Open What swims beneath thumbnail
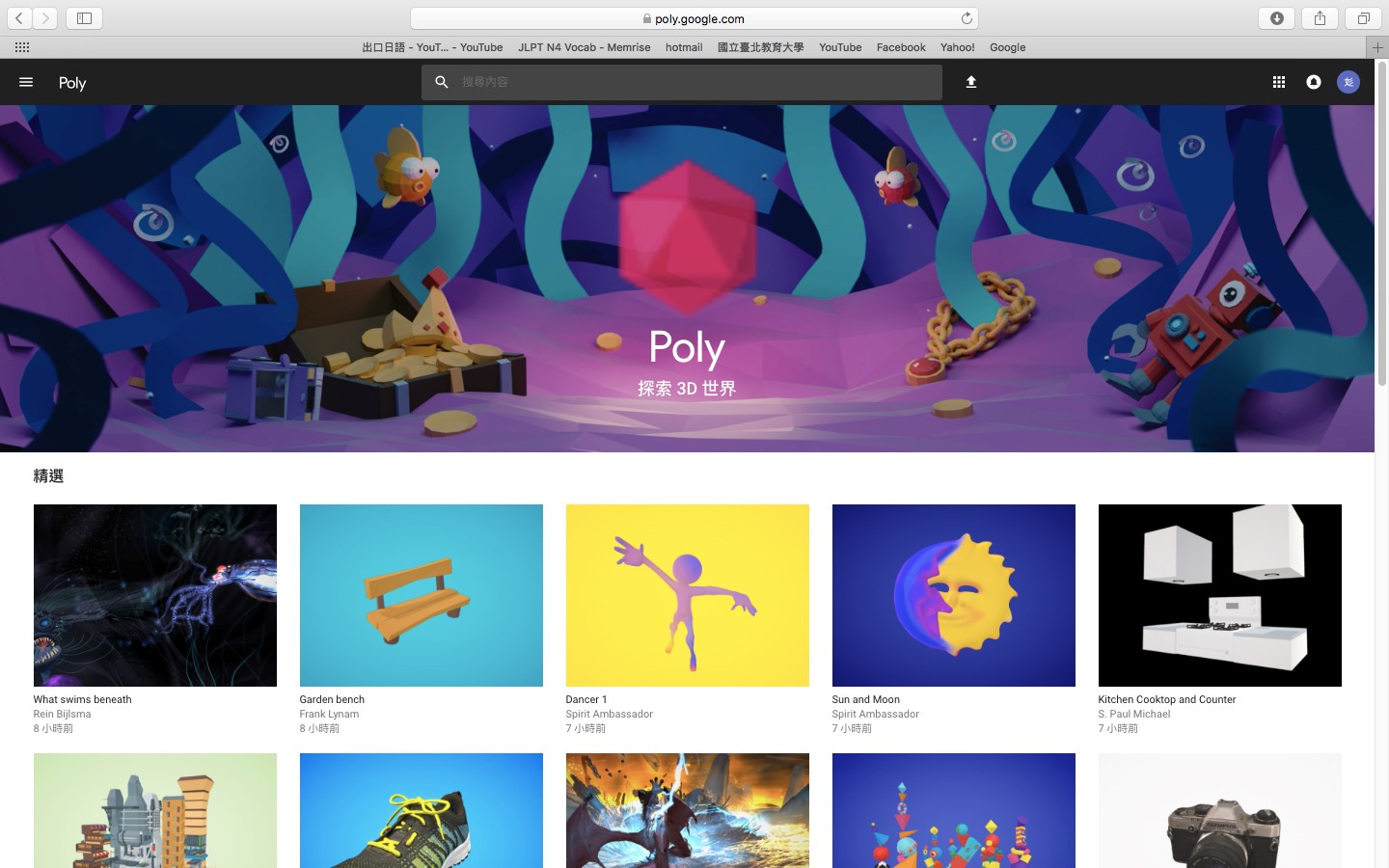The width and height of the screenshot is (1389, 868). pos(155,595)
